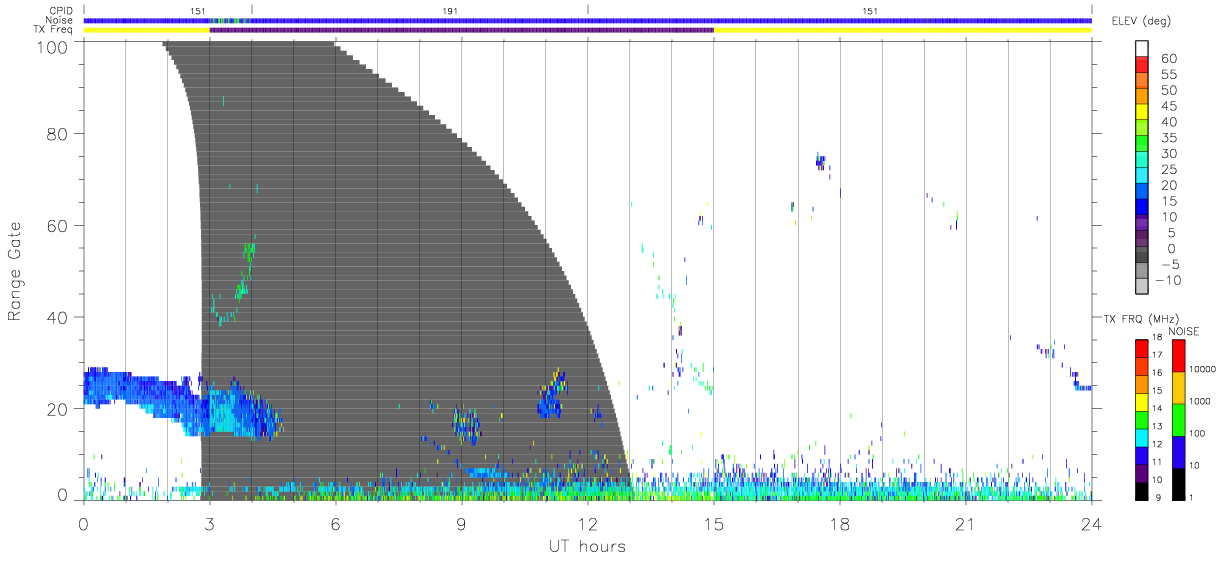The image size is (1228, 567).
Task: Select the green segment of NOISE color bar
Action: 1181,420
